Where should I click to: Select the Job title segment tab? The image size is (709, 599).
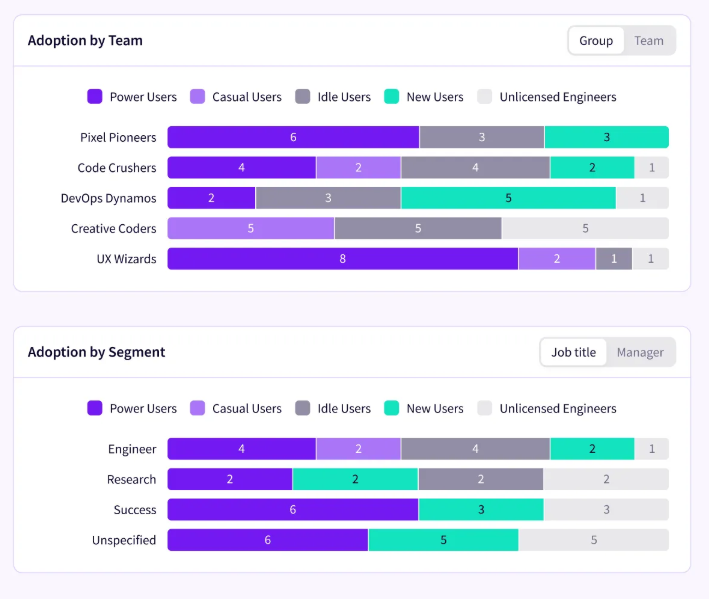pyautogui.click(x=573, y=352)
